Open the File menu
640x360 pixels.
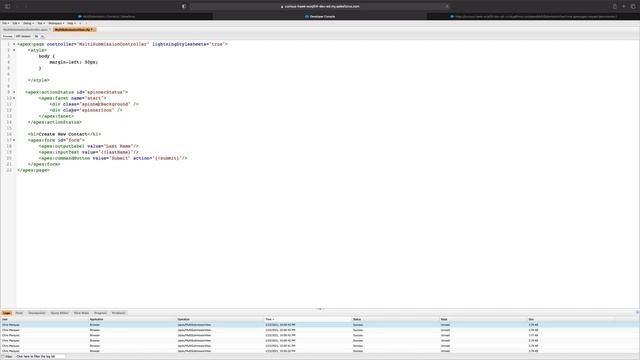[x=5, y=23]
